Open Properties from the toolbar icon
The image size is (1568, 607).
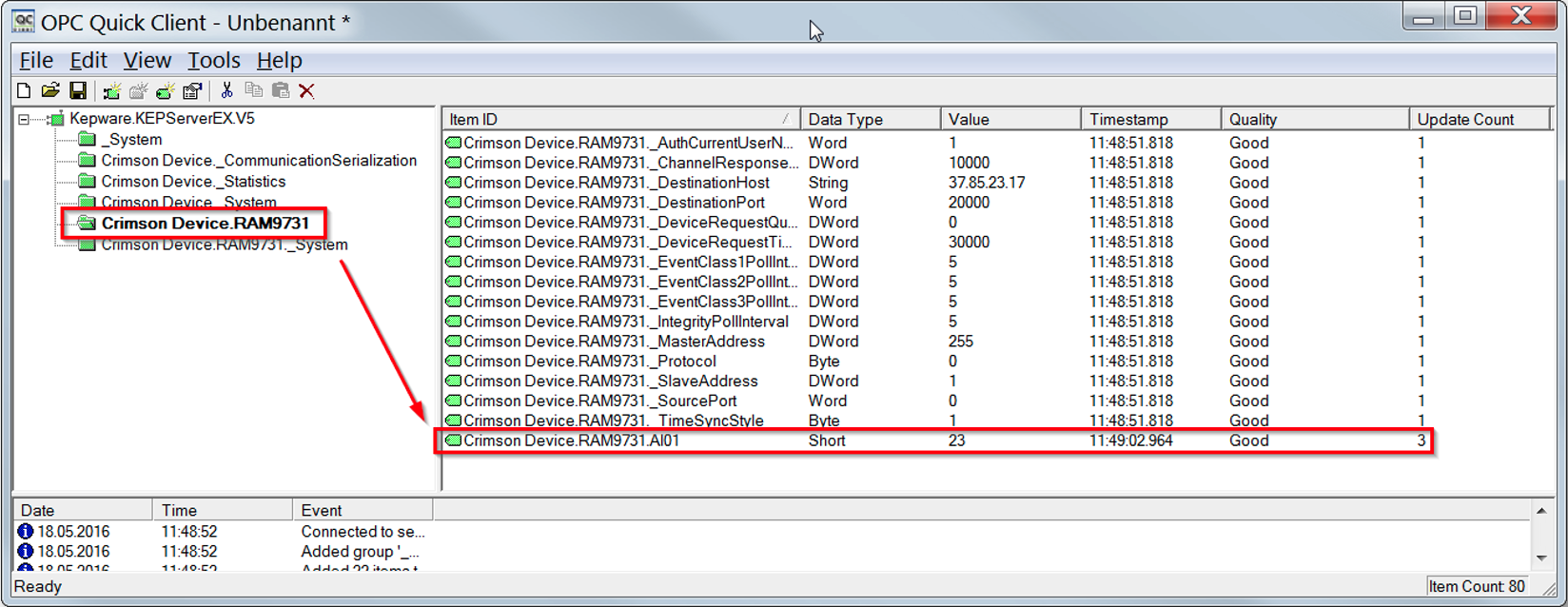coord(192,90)
